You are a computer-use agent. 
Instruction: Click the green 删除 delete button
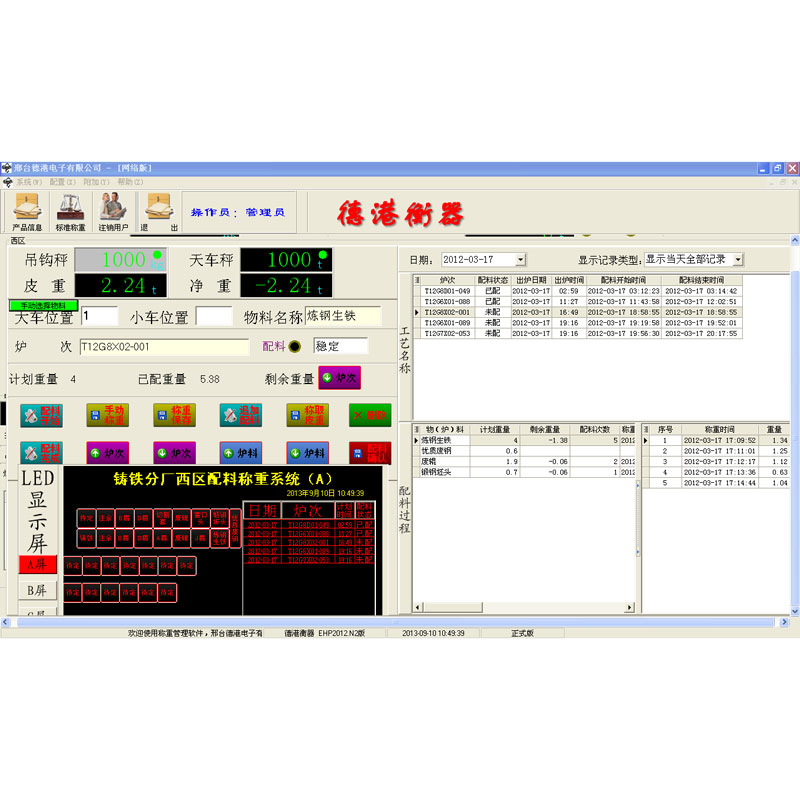pyautogui.click(x=370, y=415)
